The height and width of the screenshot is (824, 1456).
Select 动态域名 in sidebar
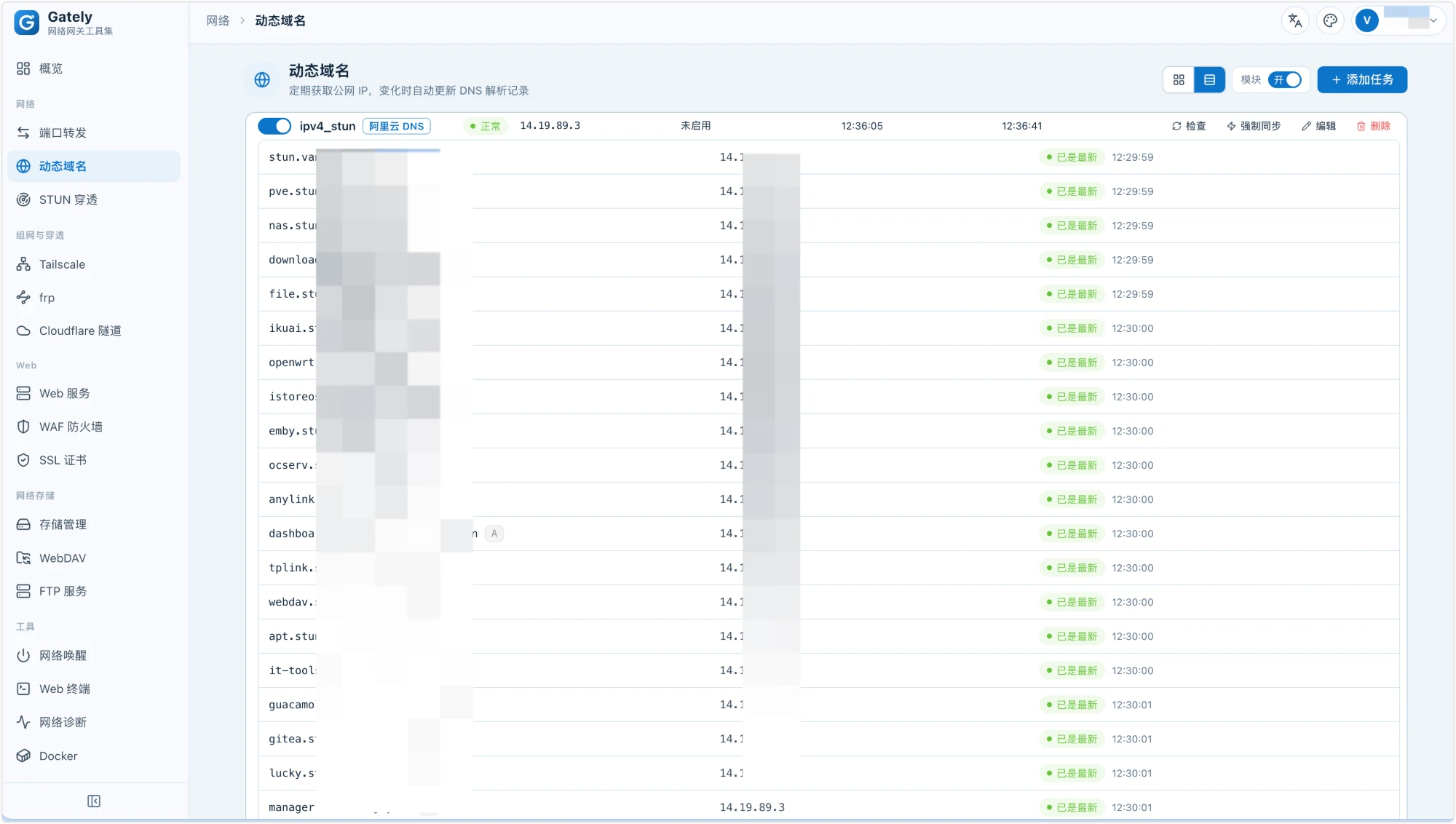point(94,166)
